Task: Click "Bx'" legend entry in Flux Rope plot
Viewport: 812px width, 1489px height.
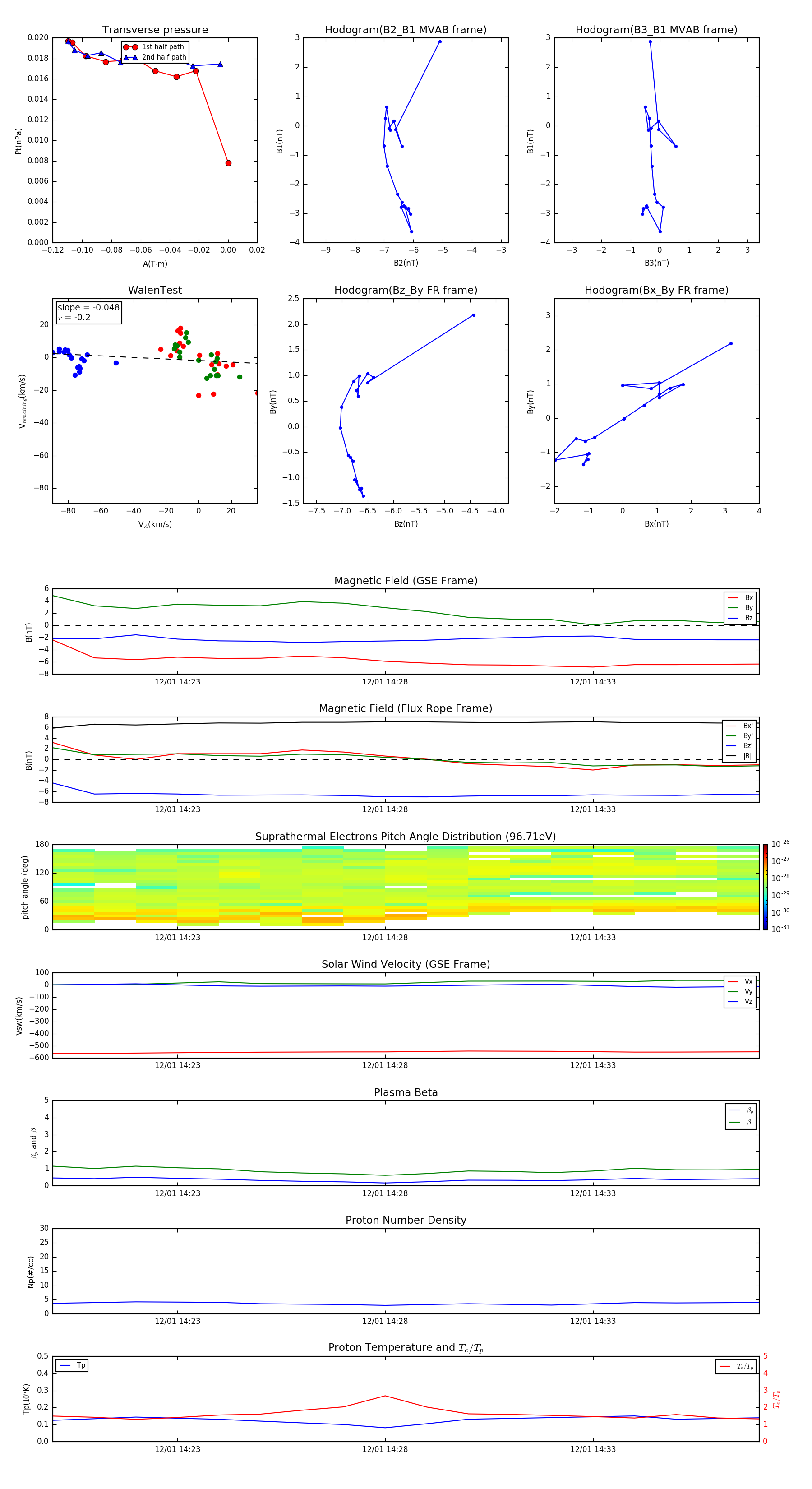Action: point(740,726)
